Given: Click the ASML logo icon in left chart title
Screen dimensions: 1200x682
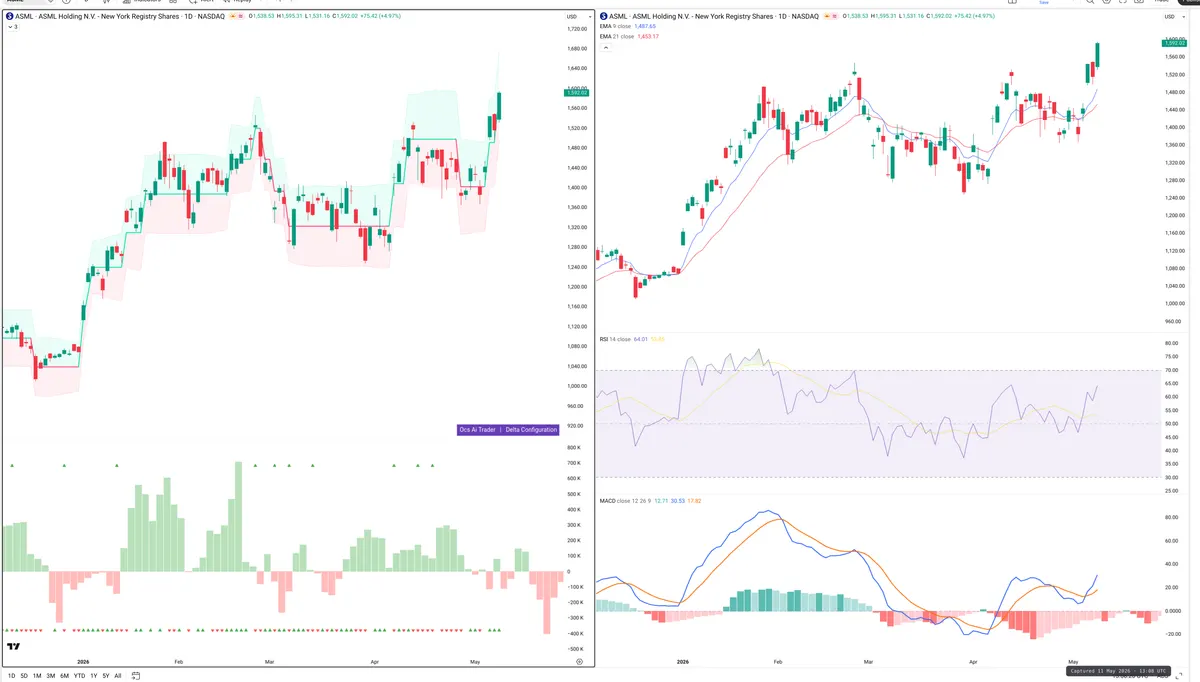Looking at the screenshot, I should pos(9,17).
